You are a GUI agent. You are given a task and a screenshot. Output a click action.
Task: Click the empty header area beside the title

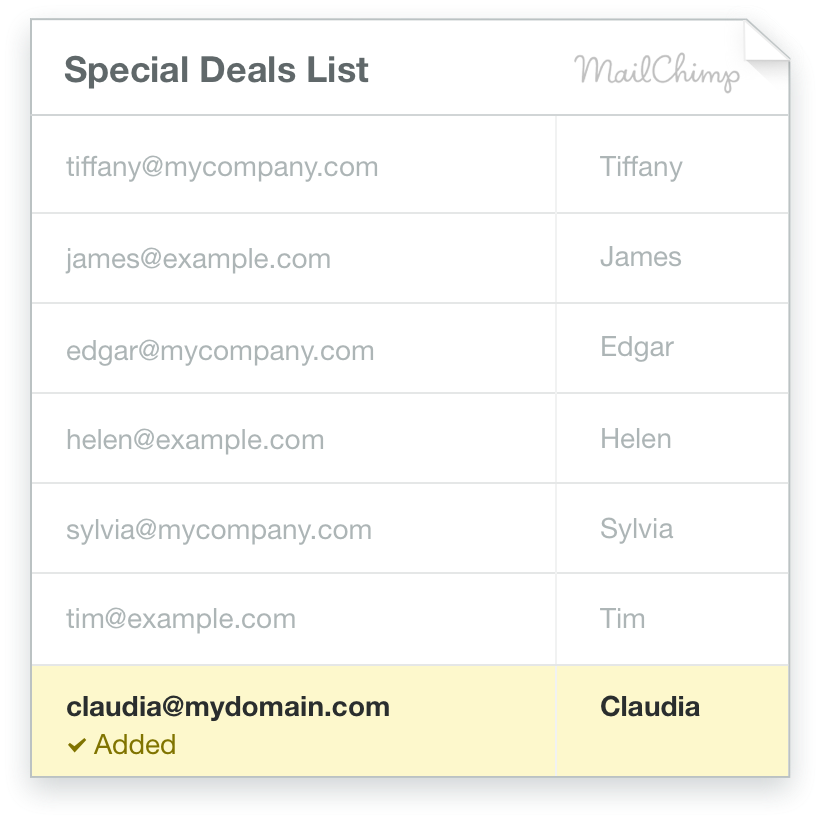471,68
